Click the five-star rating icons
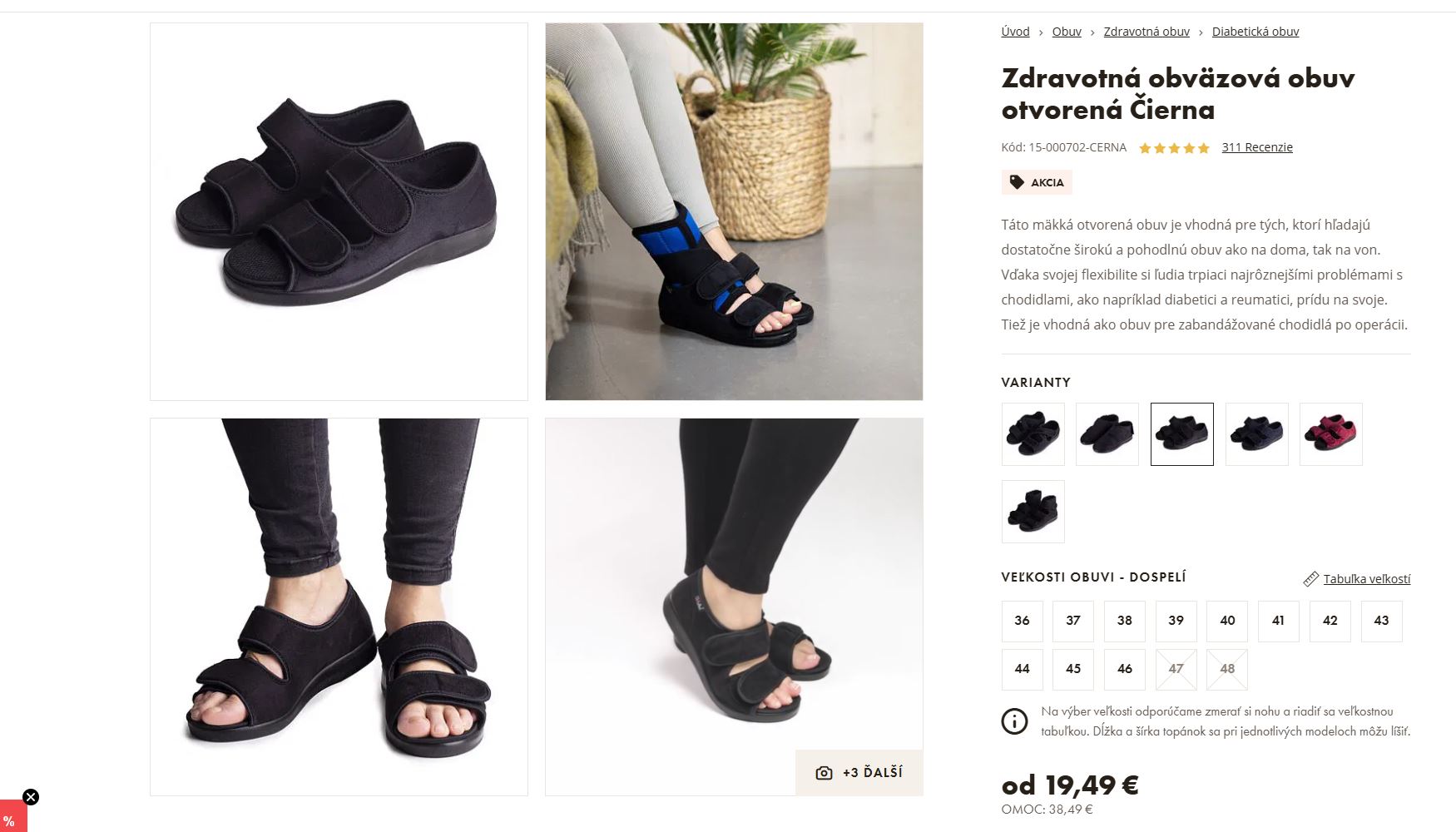This screenshot has width=1456, height=832. pos(1174,148)
